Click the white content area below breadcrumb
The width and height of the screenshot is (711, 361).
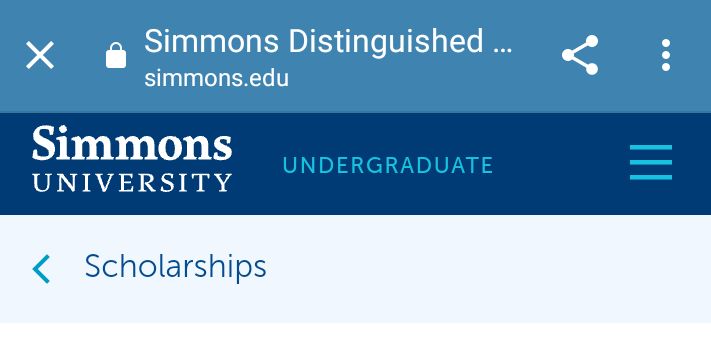click(356, 342)
